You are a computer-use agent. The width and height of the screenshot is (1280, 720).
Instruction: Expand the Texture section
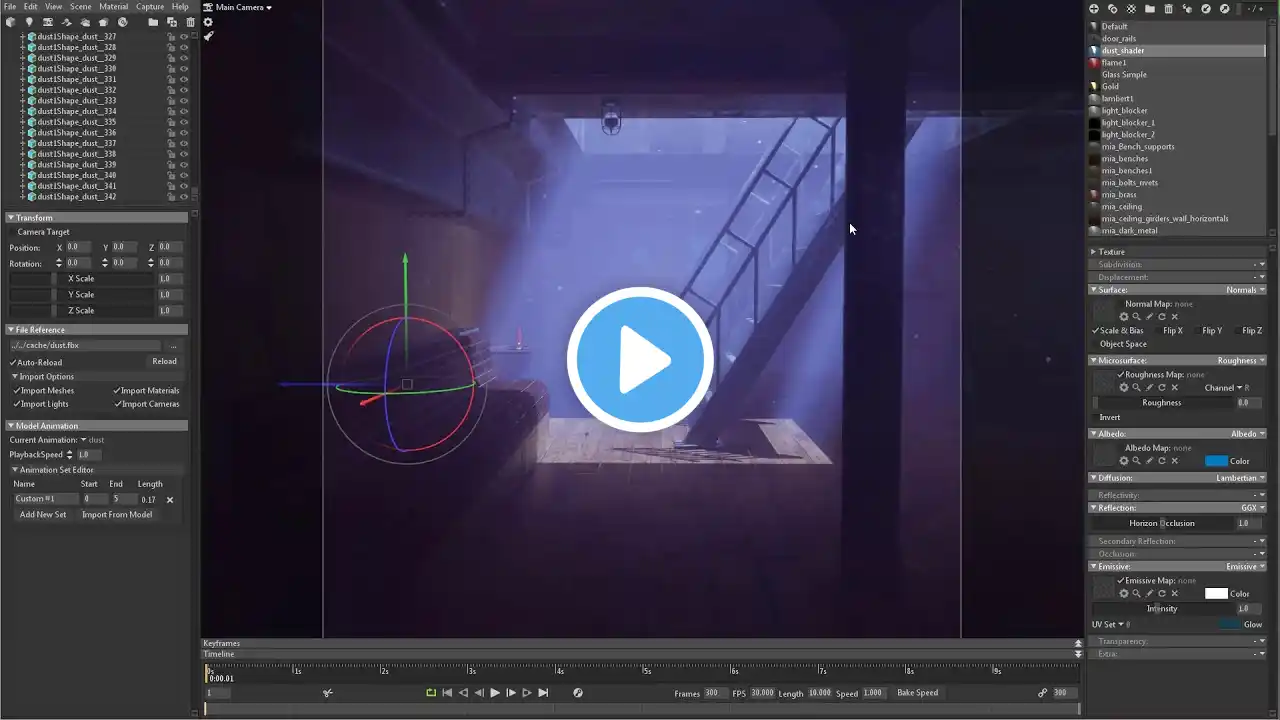[x=1093, y=252]
